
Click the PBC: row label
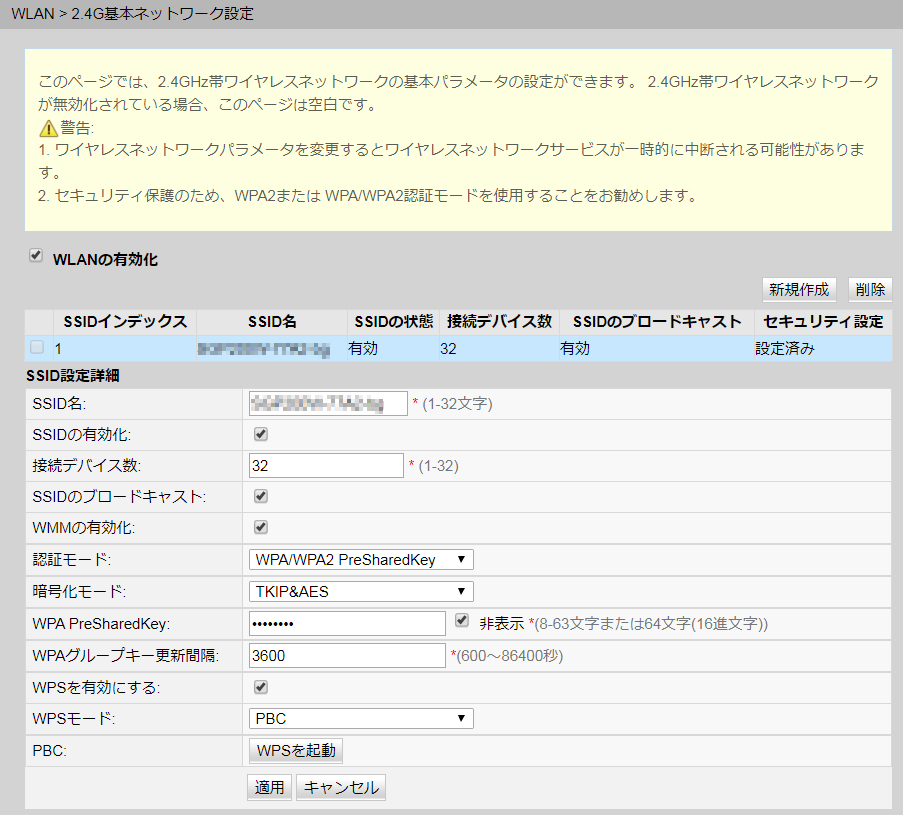pyautogui.click(x=50, y=750)
